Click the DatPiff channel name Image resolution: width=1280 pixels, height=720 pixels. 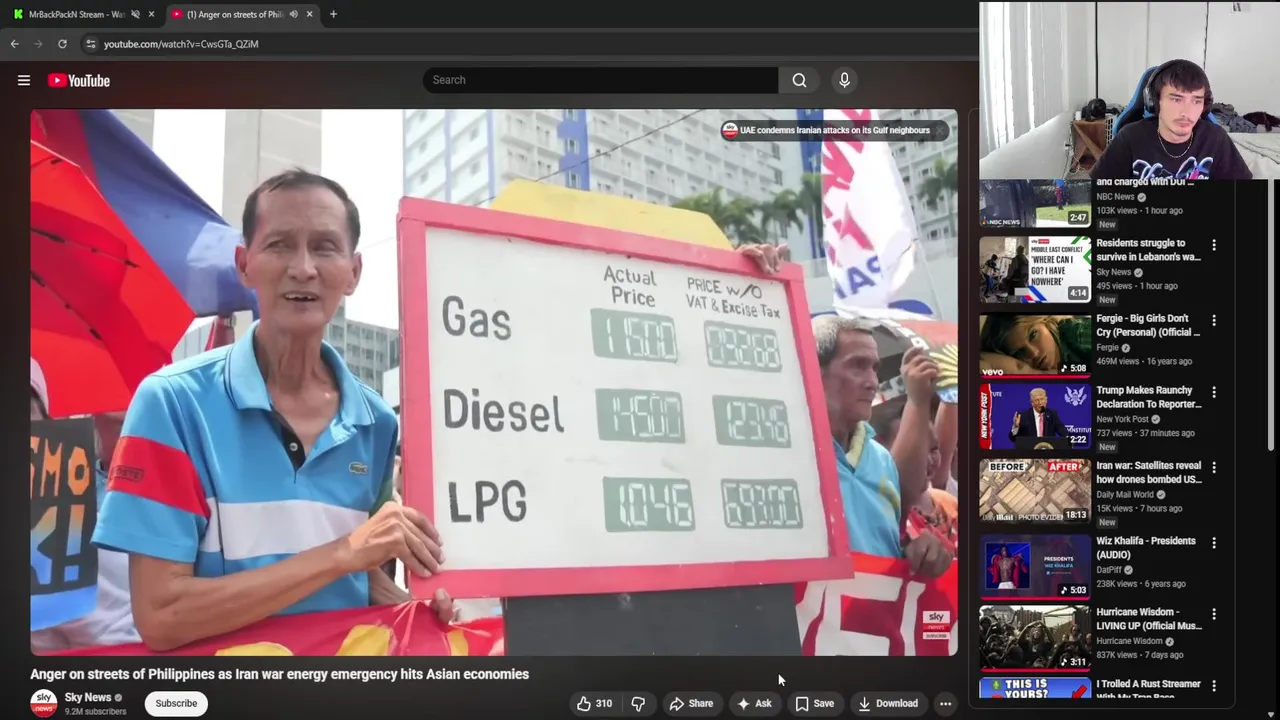pos(1109,570)
